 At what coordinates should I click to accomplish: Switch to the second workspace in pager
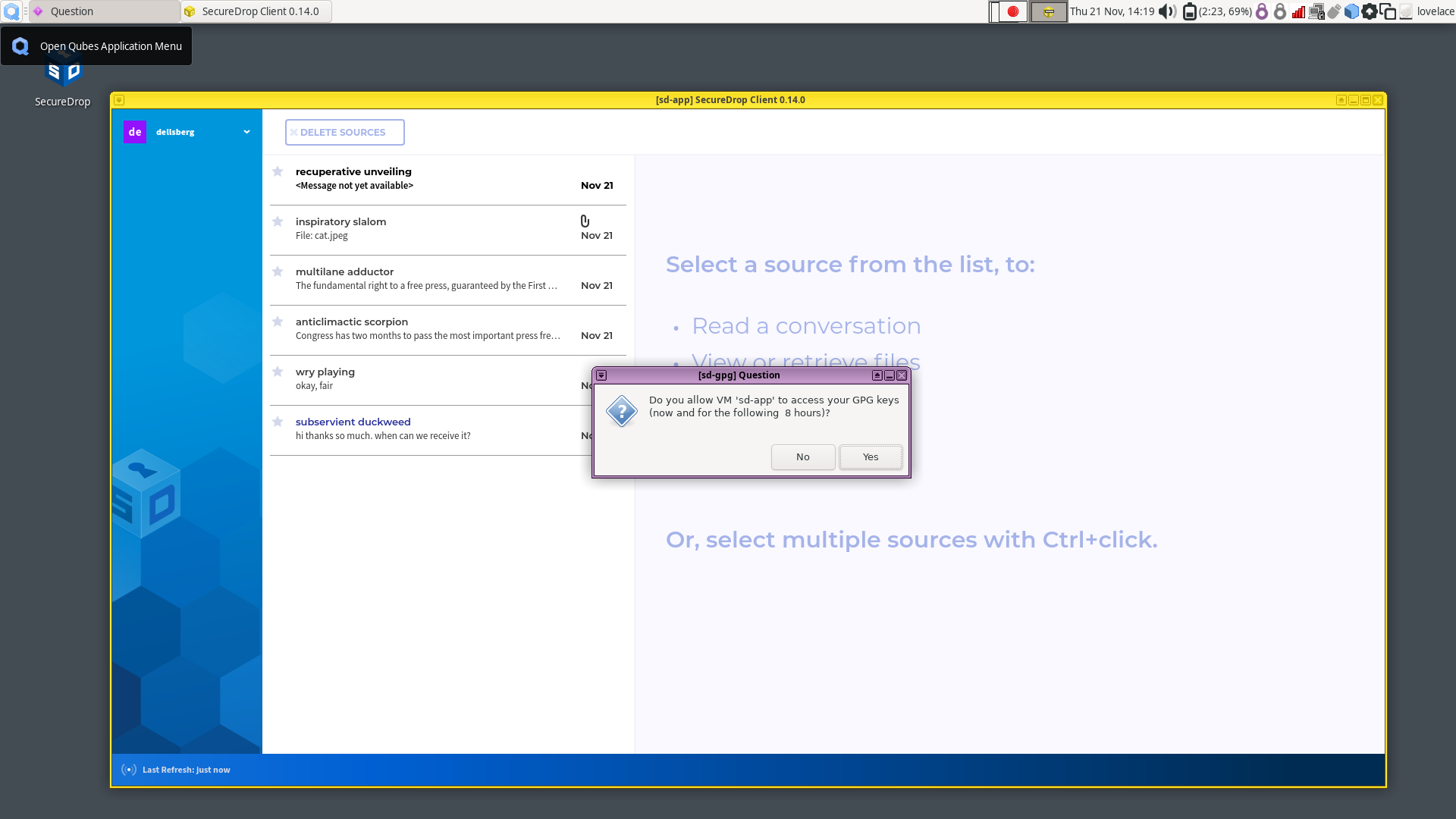coord(1049,11)
